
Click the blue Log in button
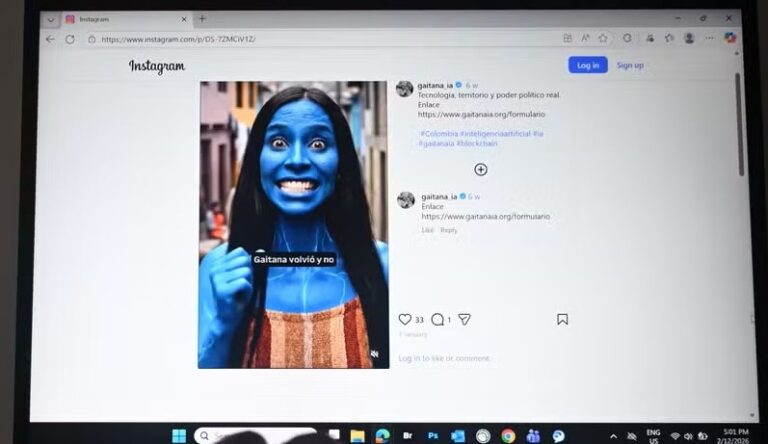[x=587, y=65]
